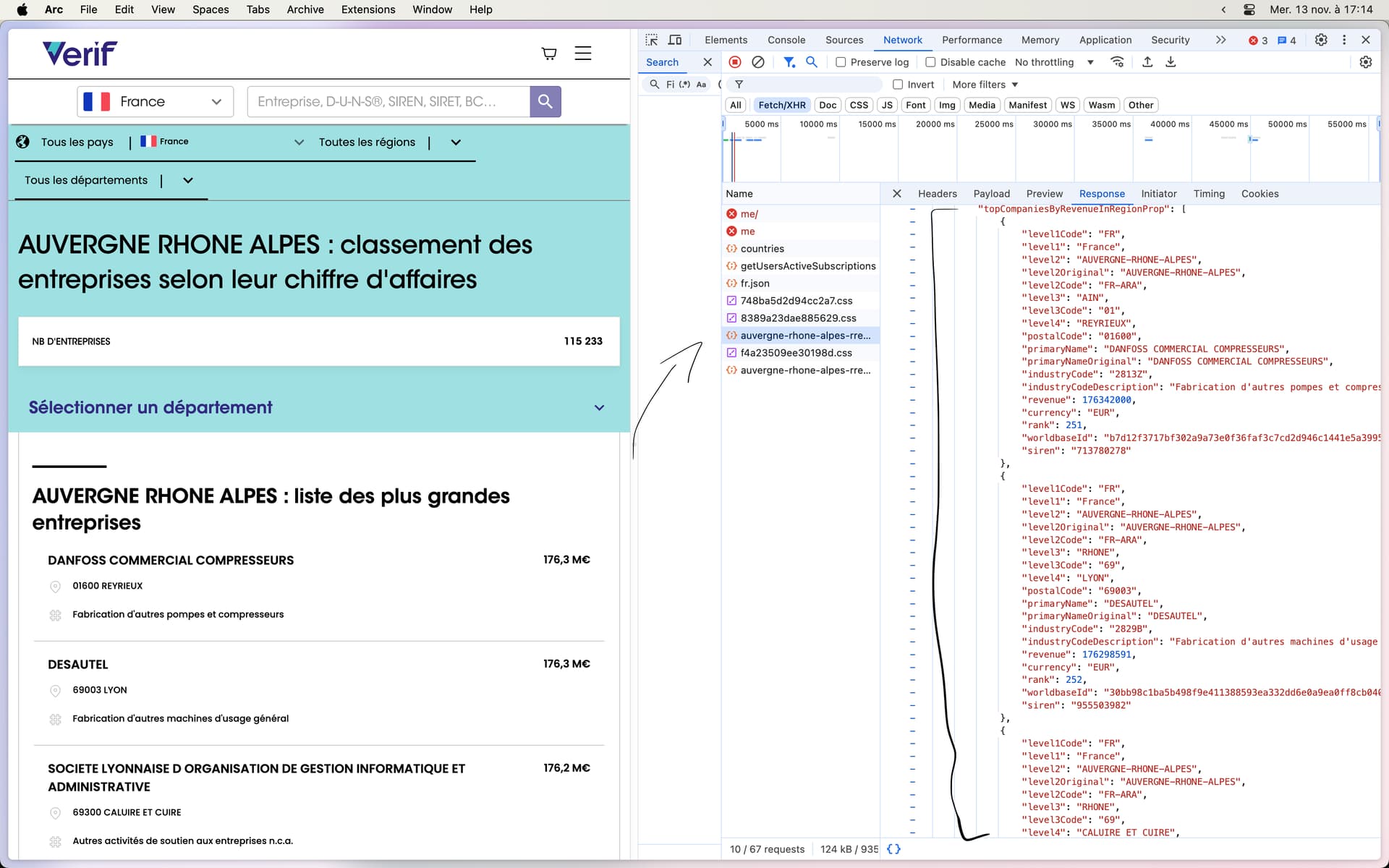The width and height of the screenshot is (1389, 868).
Task: Toggle the regular expression search option
Action: click(x=684, y=85)
